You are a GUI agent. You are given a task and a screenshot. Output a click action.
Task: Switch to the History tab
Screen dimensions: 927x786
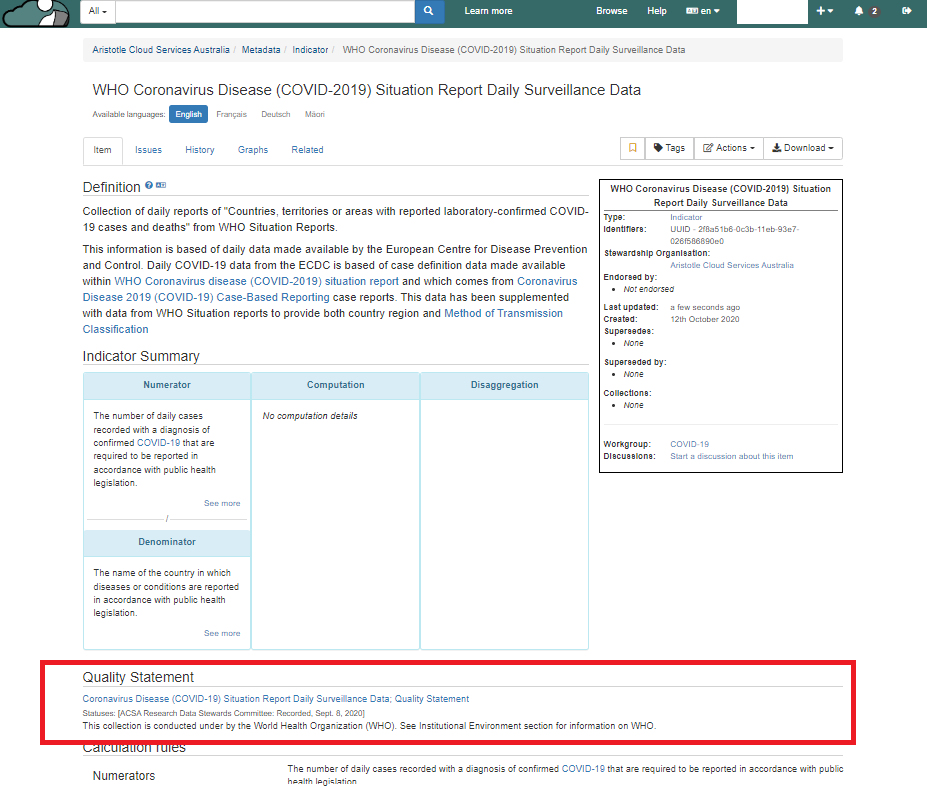(199, 150)
